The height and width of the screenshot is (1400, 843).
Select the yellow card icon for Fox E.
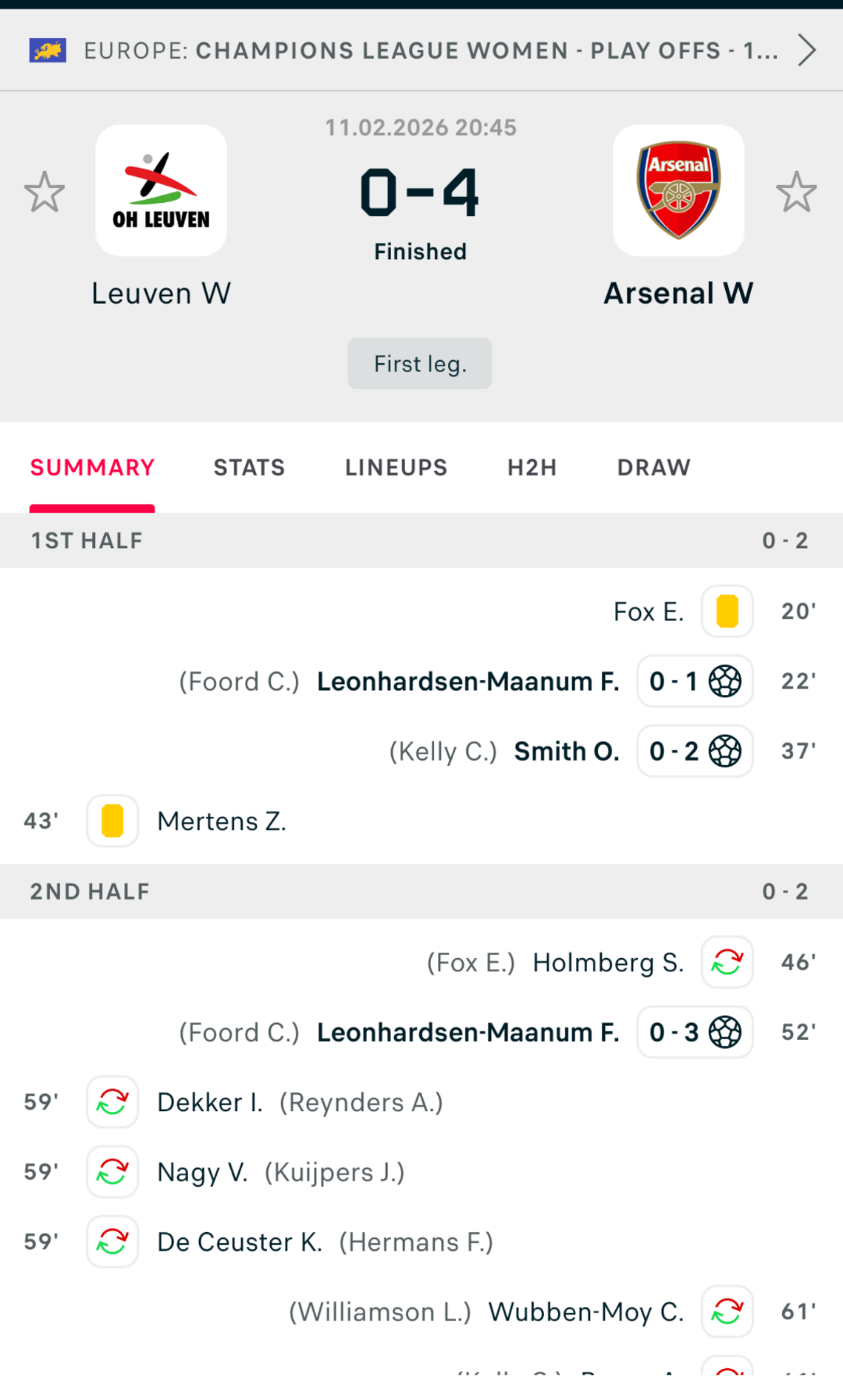[x=727, y=611]
